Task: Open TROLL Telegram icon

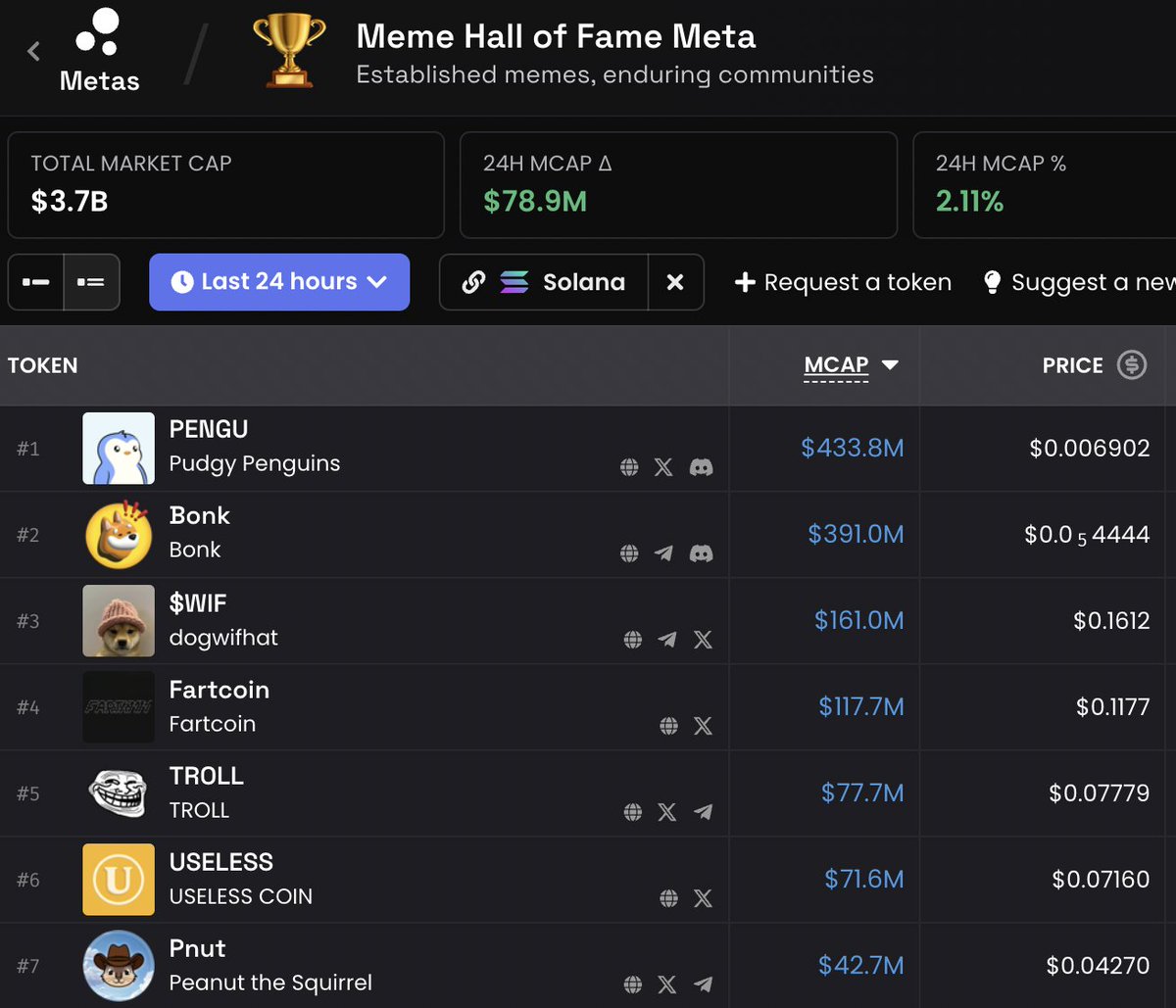Action: point(703,812)
